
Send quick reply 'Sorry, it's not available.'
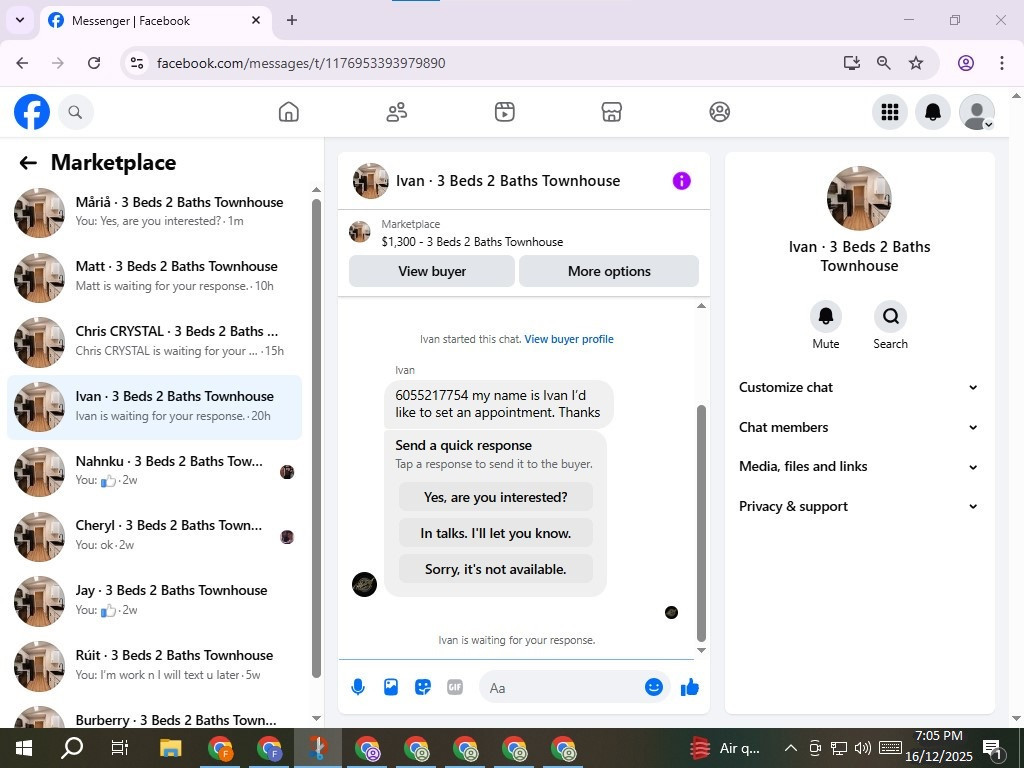pos(496,569)
